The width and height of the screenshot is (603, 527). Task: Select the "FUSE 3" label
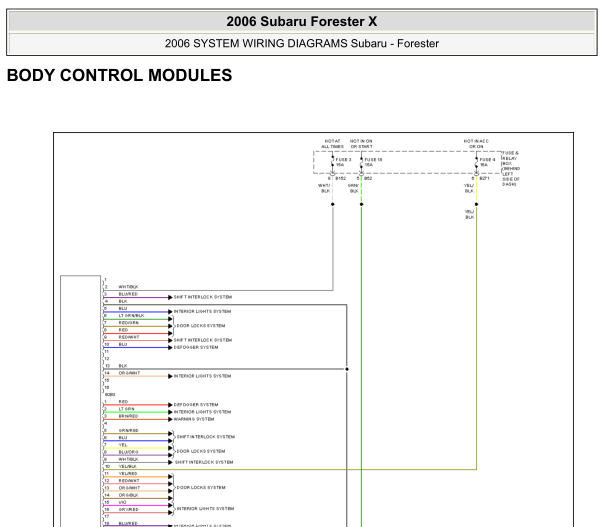click(343, 159)
